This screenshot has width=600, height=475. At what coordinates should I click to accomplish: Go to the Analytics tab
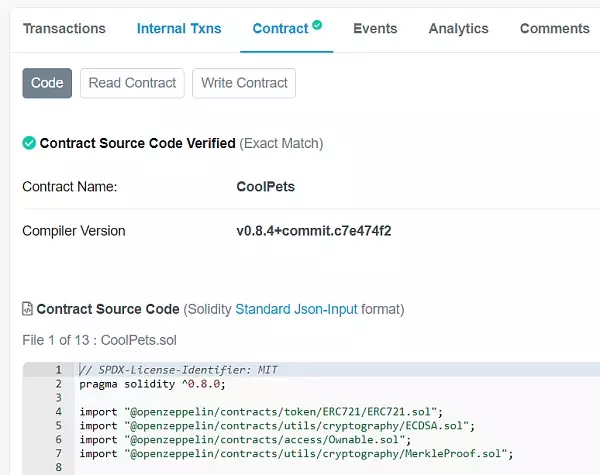pyautogui.click(x=458, y=29)
